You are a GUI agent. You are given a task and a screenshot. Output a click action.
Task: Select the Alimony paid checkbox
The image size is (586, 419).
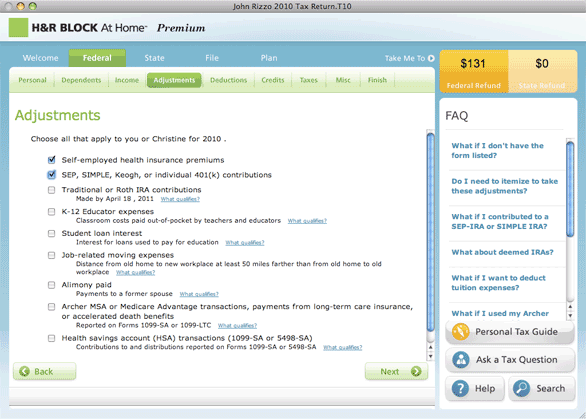coord(52,285)
